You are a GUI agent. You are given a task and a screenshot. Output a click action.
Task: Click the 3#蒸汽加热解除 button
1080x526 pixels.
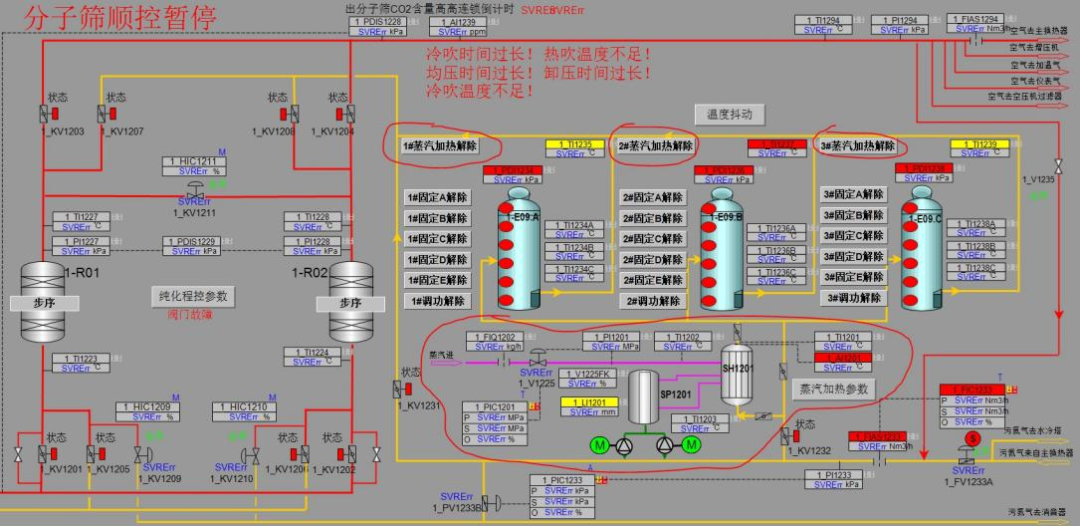[x=859, y=145]
